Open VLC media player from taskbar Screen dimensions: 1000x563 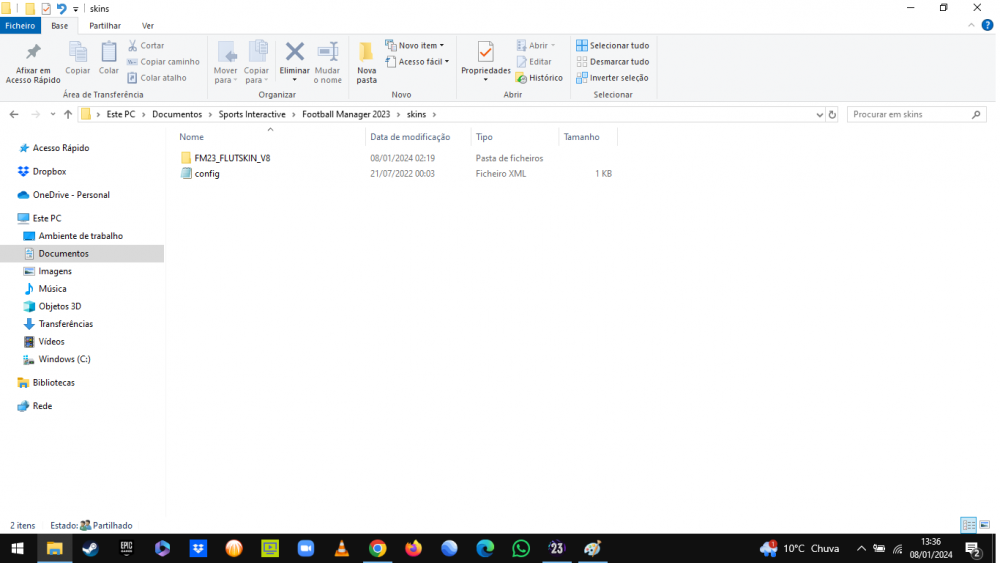tap(341, 548)
